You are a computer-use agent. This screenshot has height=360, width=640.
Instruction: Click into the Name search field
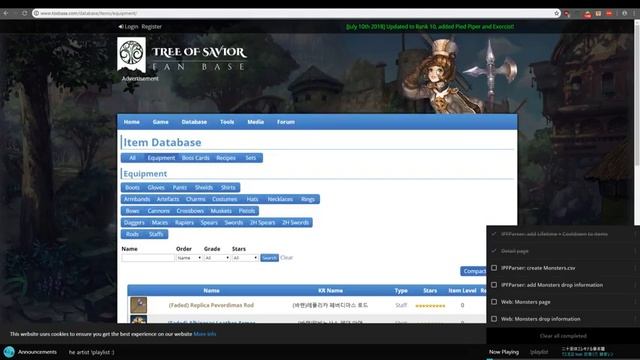[148, 258]
